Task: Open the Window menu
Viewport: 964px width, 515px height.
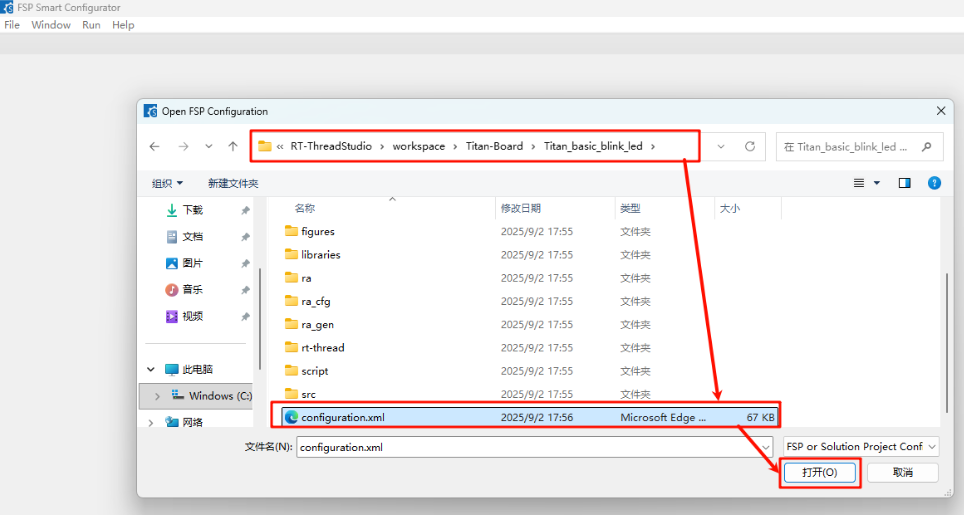Action: 51,25
